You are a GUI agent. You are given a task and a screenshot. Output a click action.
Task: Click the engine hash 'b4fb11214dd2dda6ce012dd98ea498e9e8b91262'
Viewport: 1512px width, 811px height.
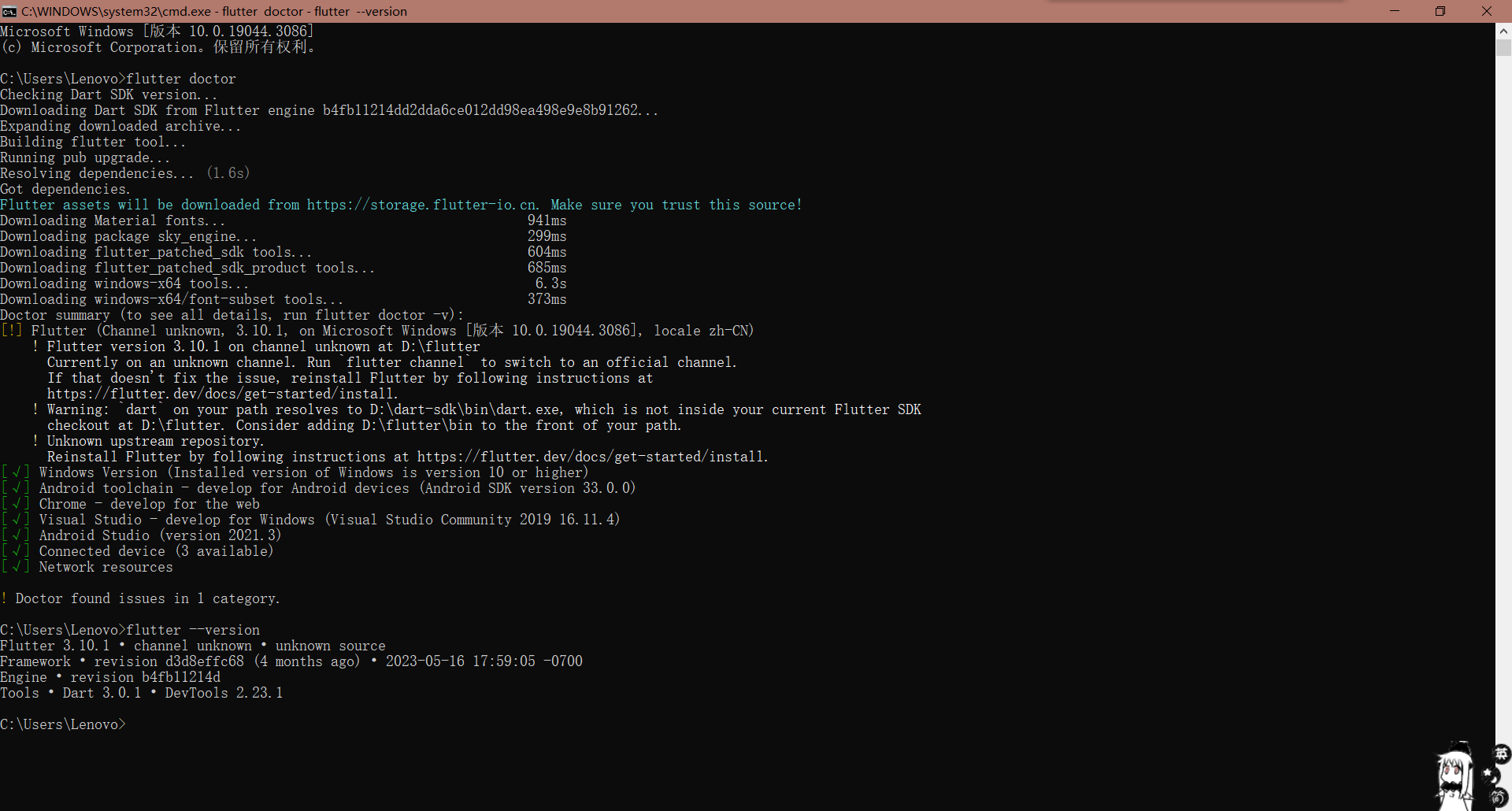(480, 110)
